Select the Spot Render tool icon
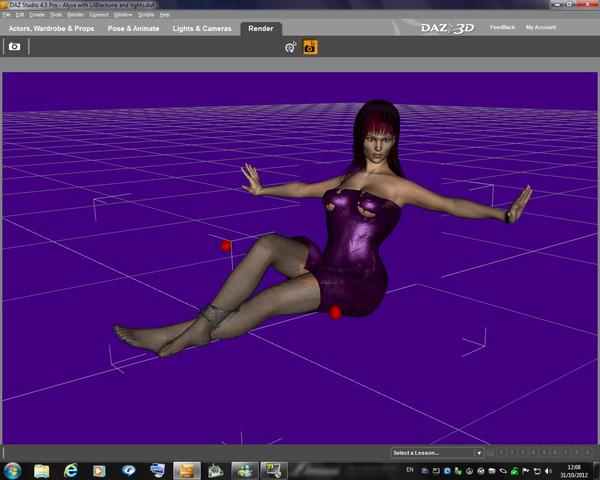Image resolution: width=600 pixels, height=480 pixels. click(x=290, y=47)
